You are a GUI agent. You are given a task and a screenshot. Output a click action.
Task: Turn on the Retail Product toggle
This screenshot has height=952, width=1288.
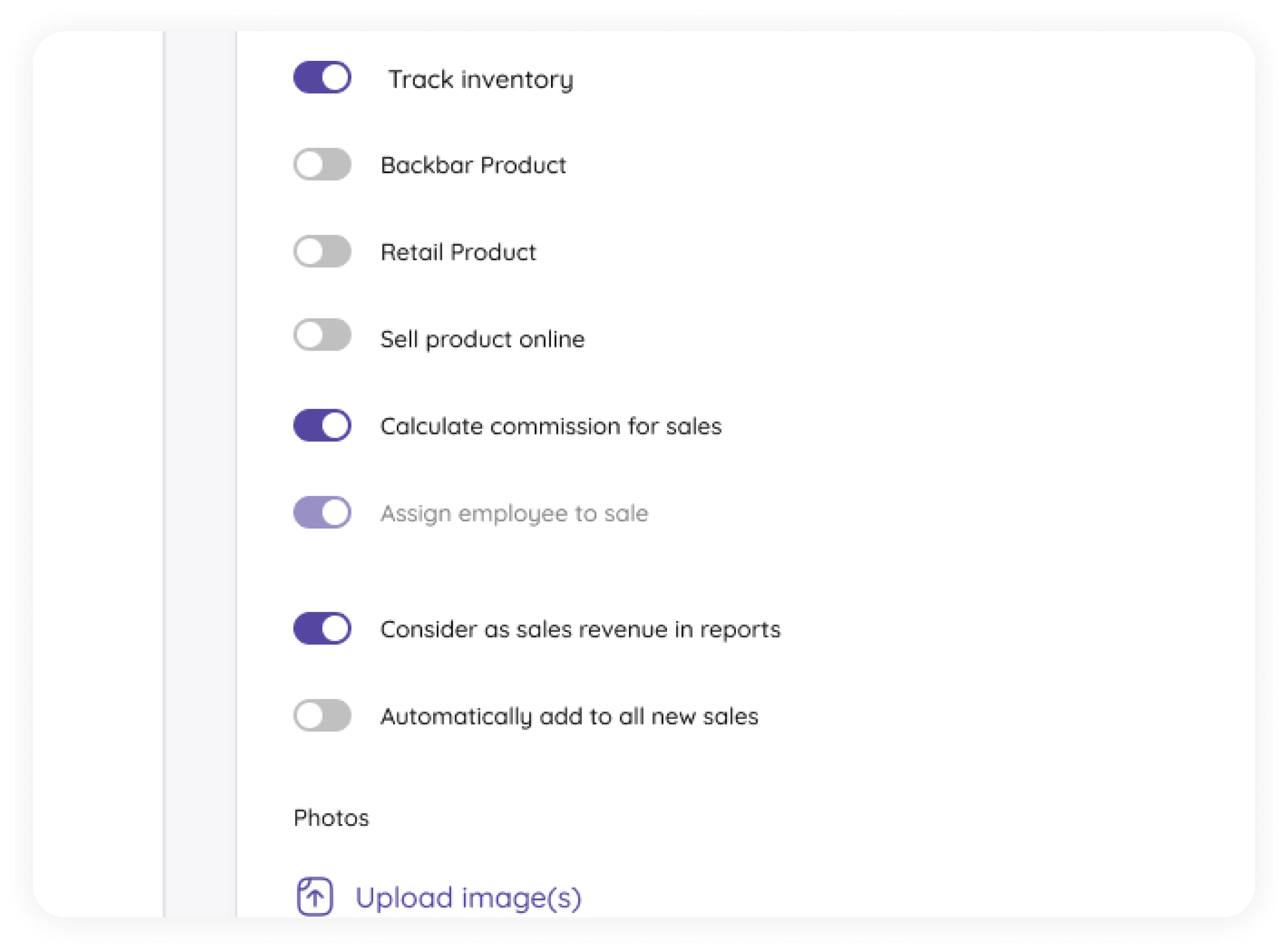[322, 251]
